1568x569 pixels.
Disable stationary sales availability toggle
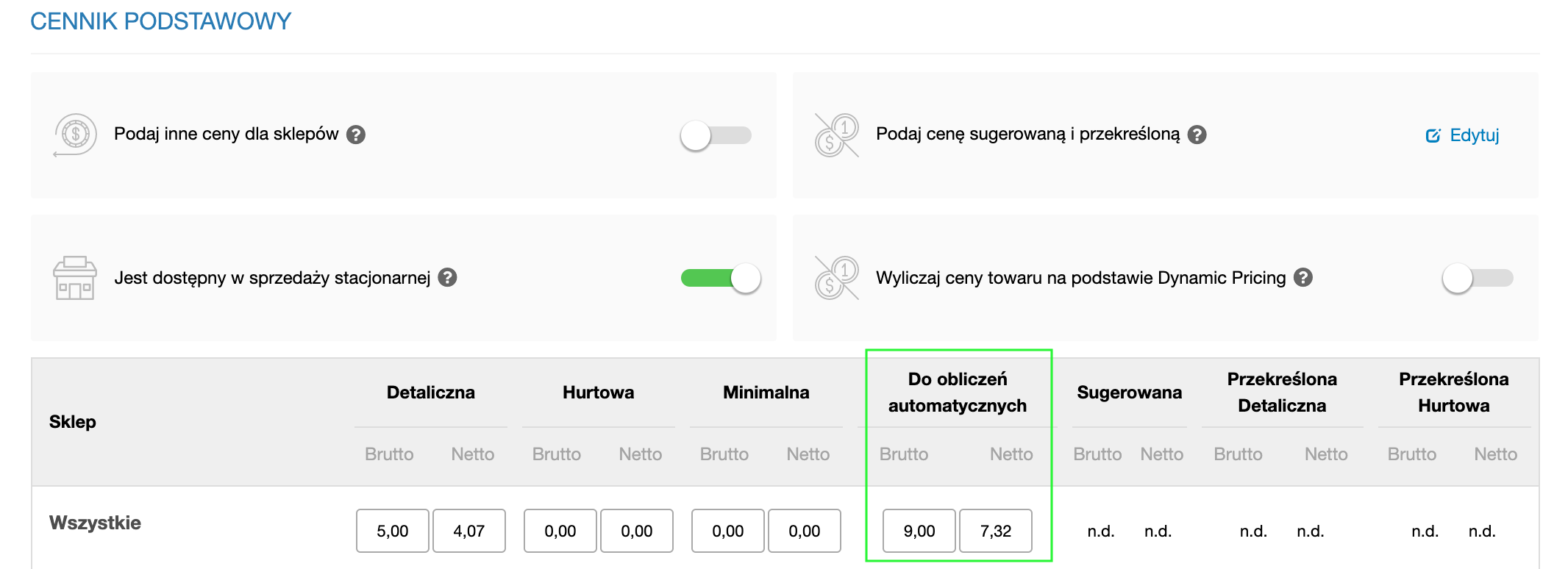tap(721, 278)
